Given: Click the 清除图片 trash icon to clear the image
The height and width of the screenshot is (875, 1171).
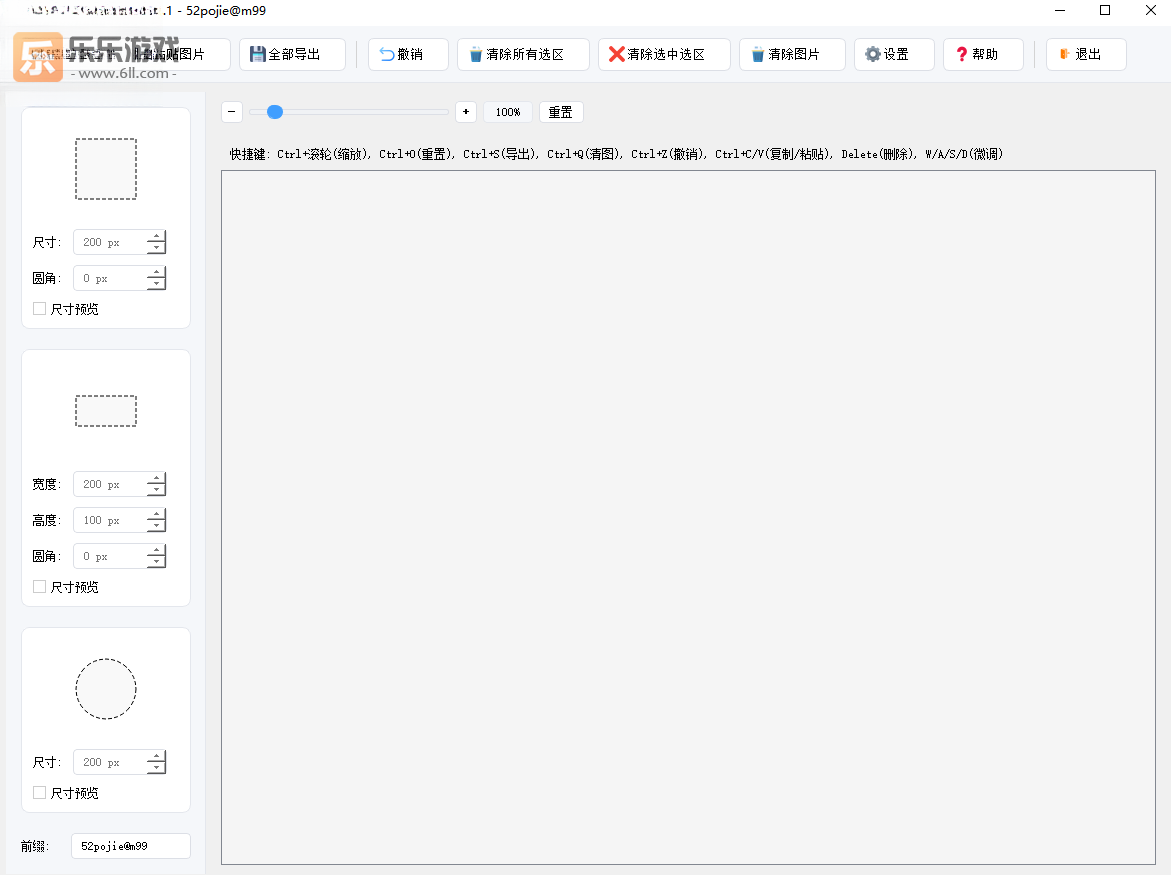Looking at the screenshot, I should click(x=758, y=55).
